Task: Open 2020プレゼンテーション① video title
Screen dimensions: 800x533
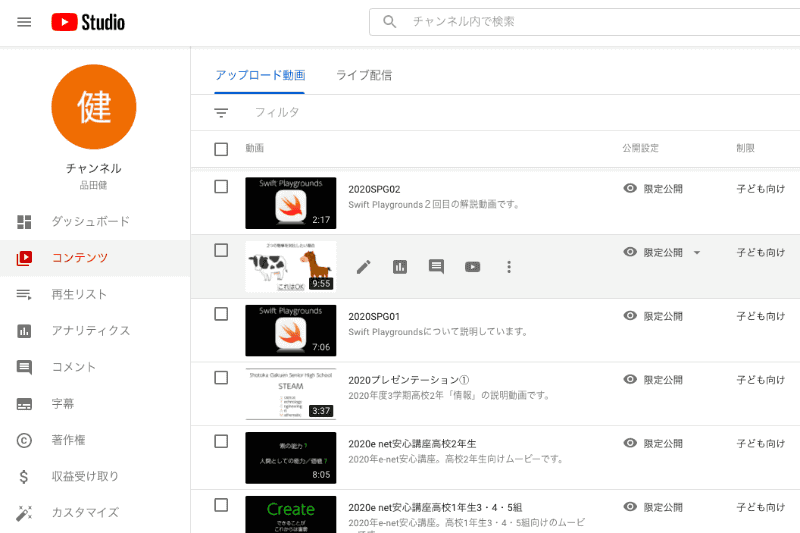Action: click(409, 380)
